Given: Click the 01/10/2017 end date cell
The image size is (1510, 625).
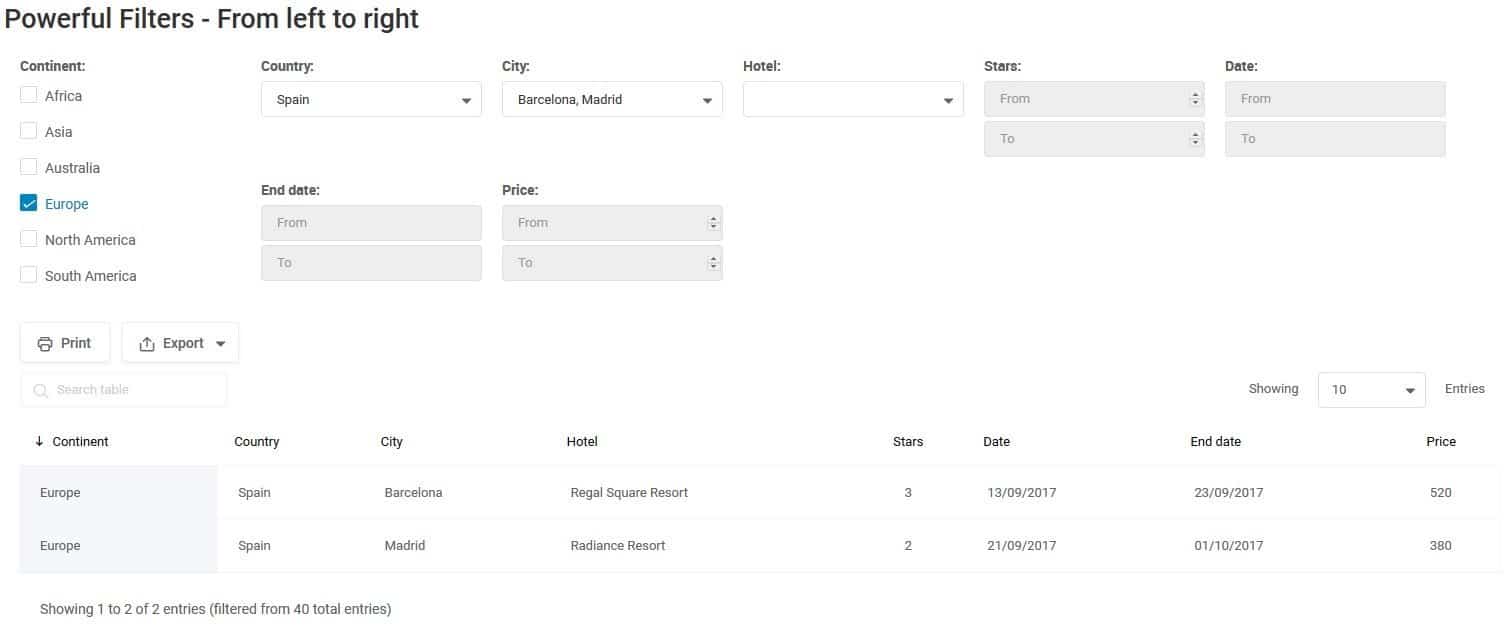Looking at the screenshot, I should 1229,546.
